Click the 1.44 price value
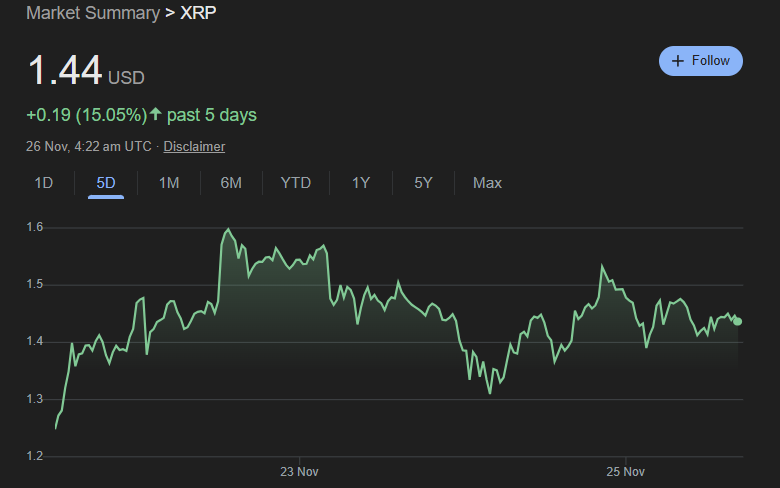The height and width of the screenshot is (488, 780). (x=65, y=70)
